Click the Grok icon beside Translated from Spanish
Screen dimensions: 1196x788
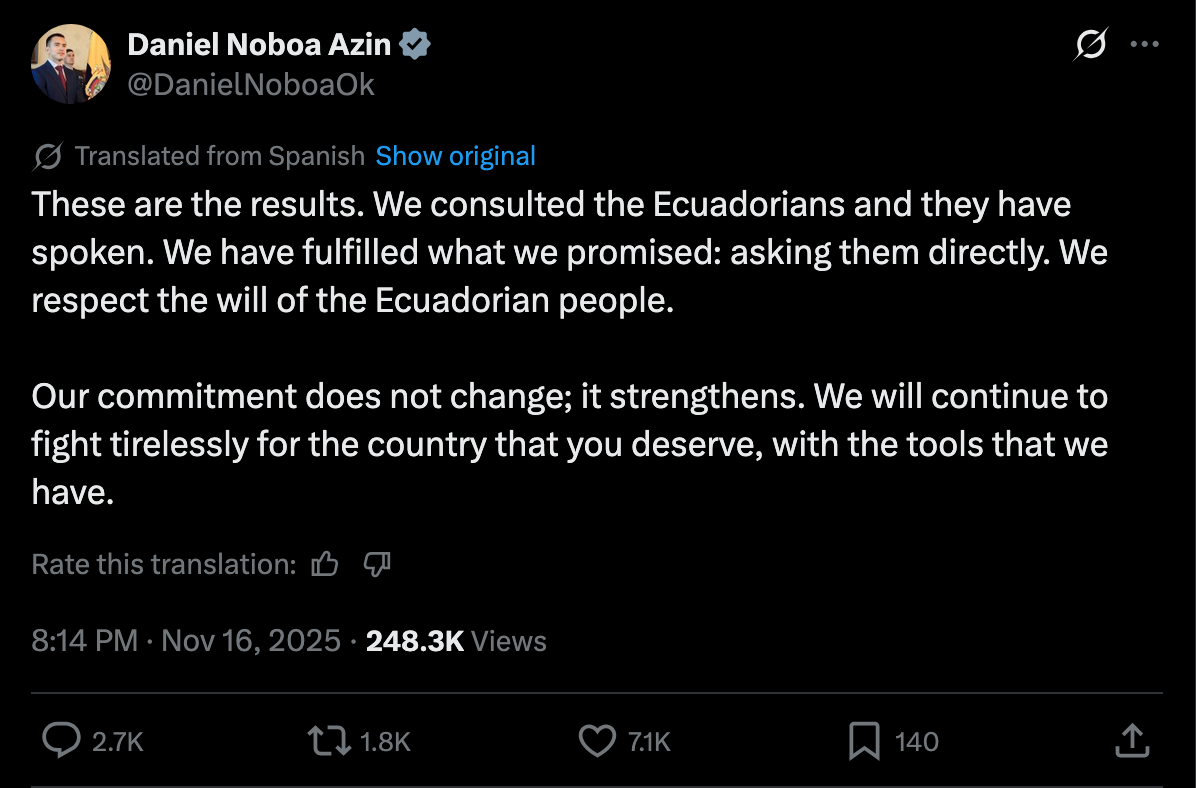[48, 157]
